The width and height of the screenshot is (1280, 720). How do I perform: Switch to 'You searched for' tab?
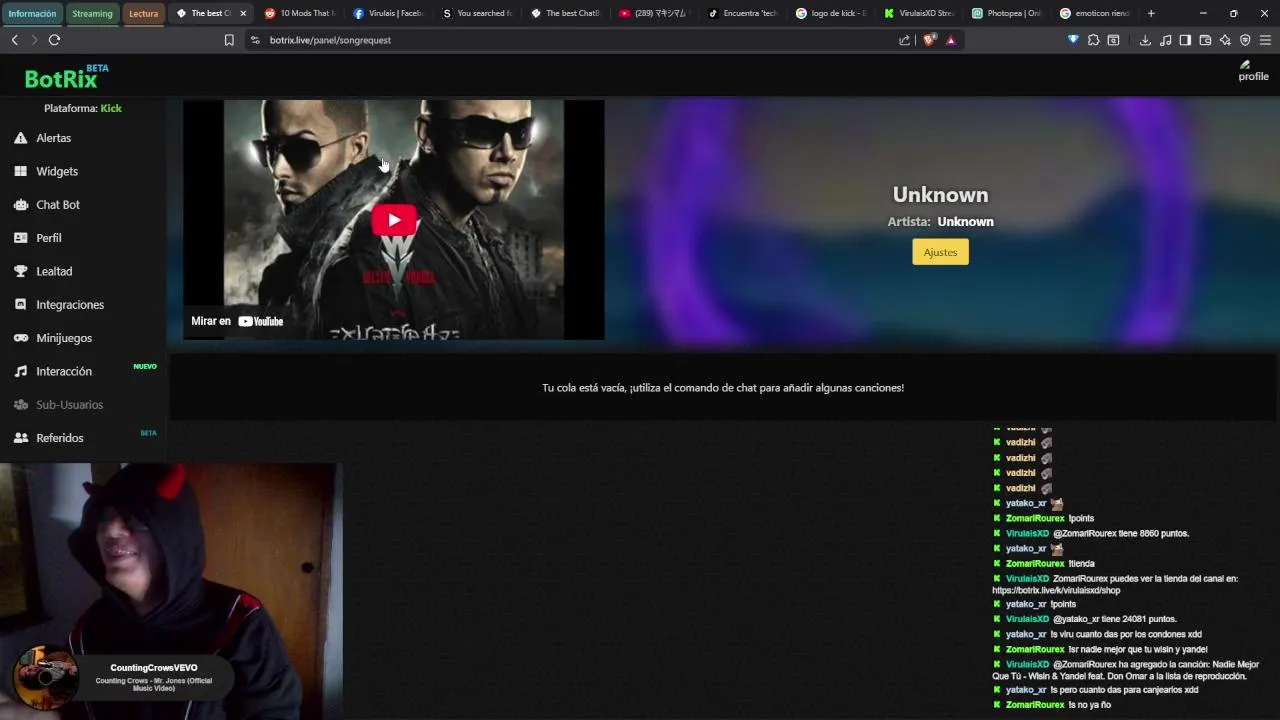click(476, 13)
